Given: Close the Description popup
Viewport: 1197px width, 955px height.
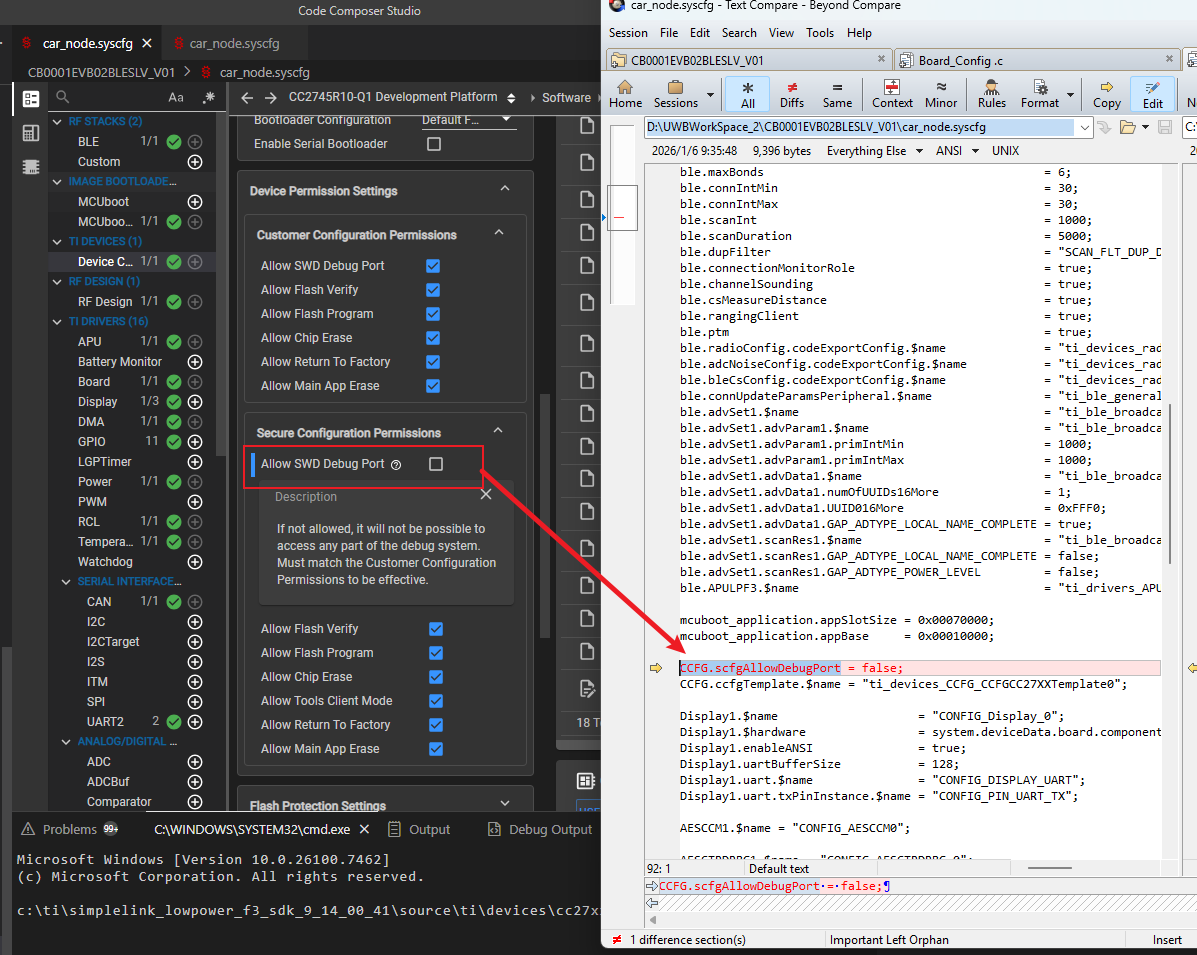Looking at the screenshot, I should click(x=486, y=495).
